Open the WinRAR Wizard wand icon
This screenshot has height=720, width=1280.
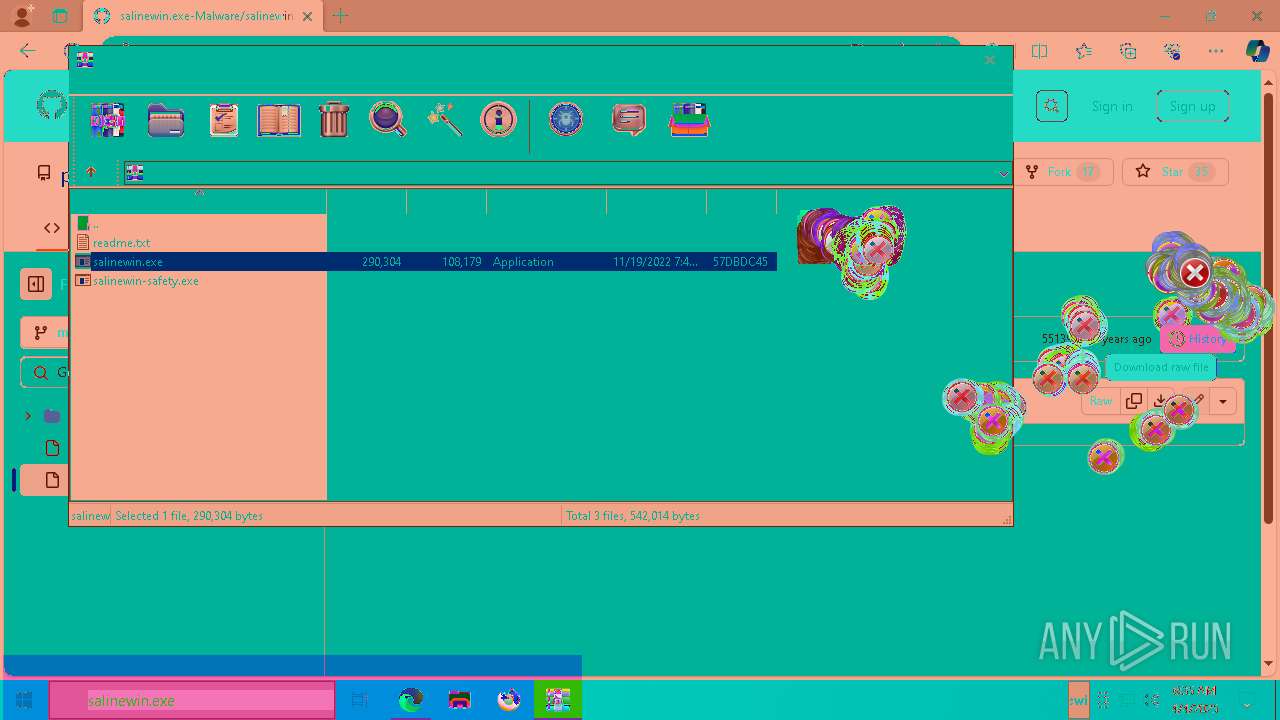click(x=444, y=120)
